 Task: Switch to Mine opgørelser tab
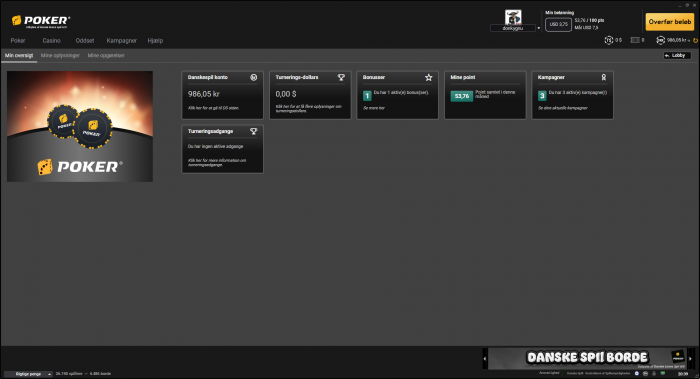tap(106, 55)
